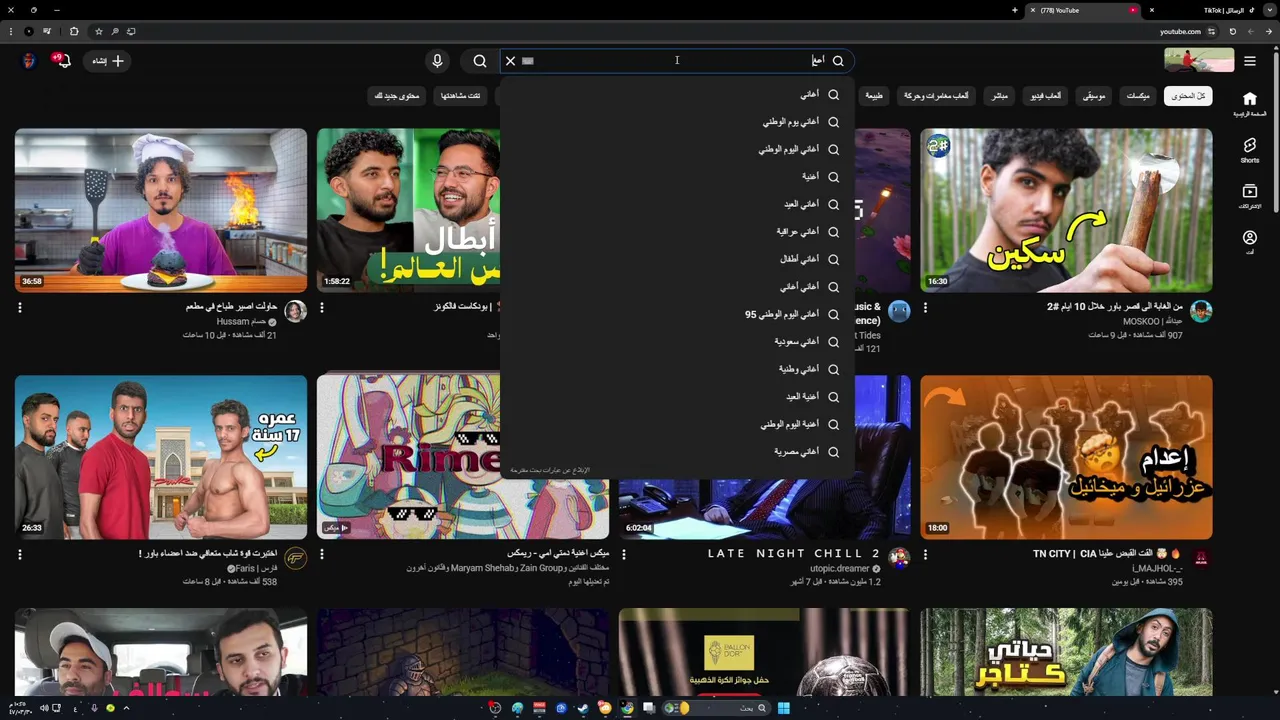1280x720 pixels.
Task: Select the ميكسات filter chip
Action: point(1138,96)
